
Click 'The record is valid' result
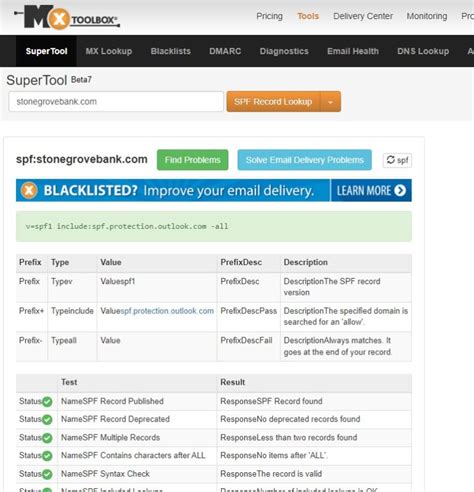point(271,474)
